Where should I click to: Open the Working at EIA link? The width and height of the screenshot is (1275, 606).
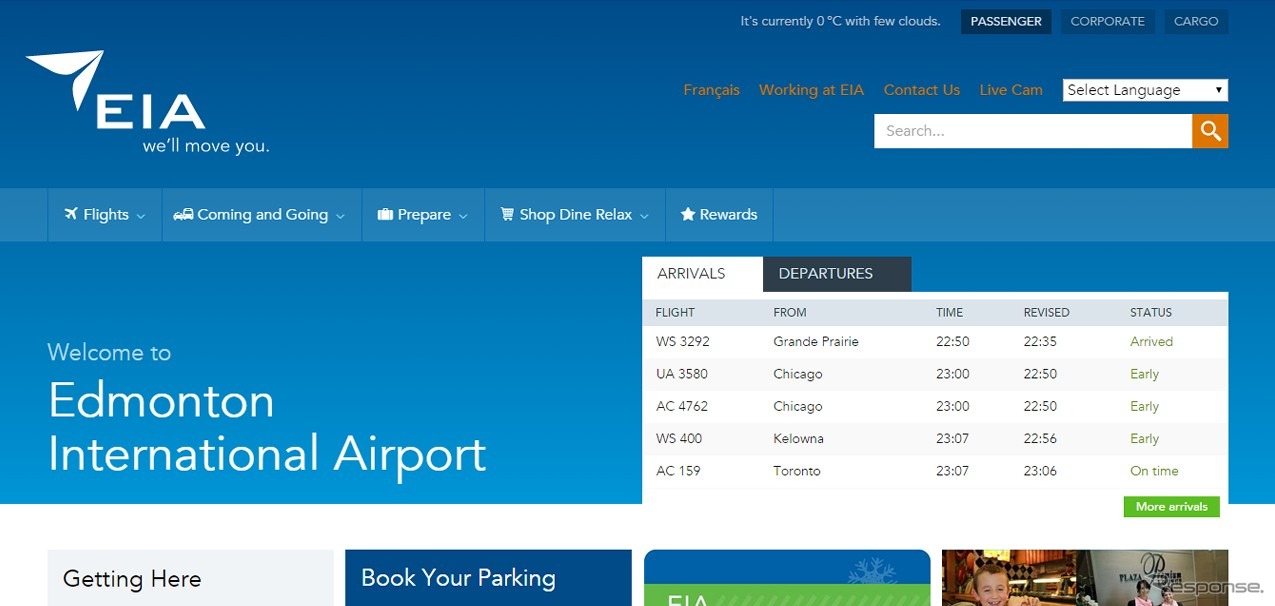811,90
